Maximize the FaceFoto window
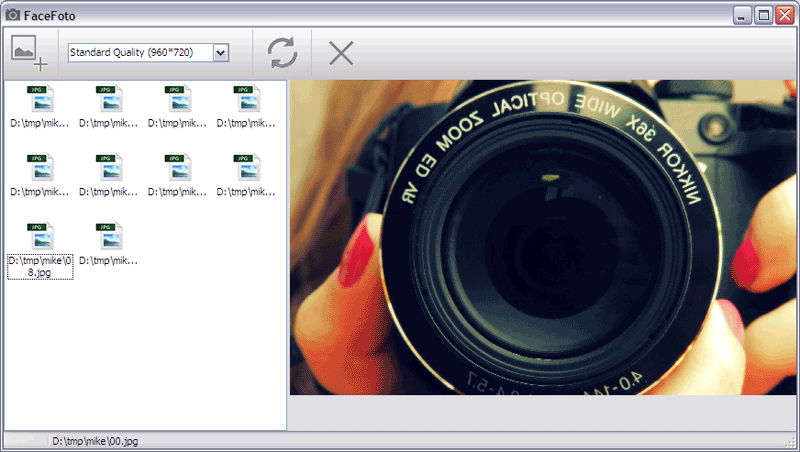 click(x=764, y=16)
